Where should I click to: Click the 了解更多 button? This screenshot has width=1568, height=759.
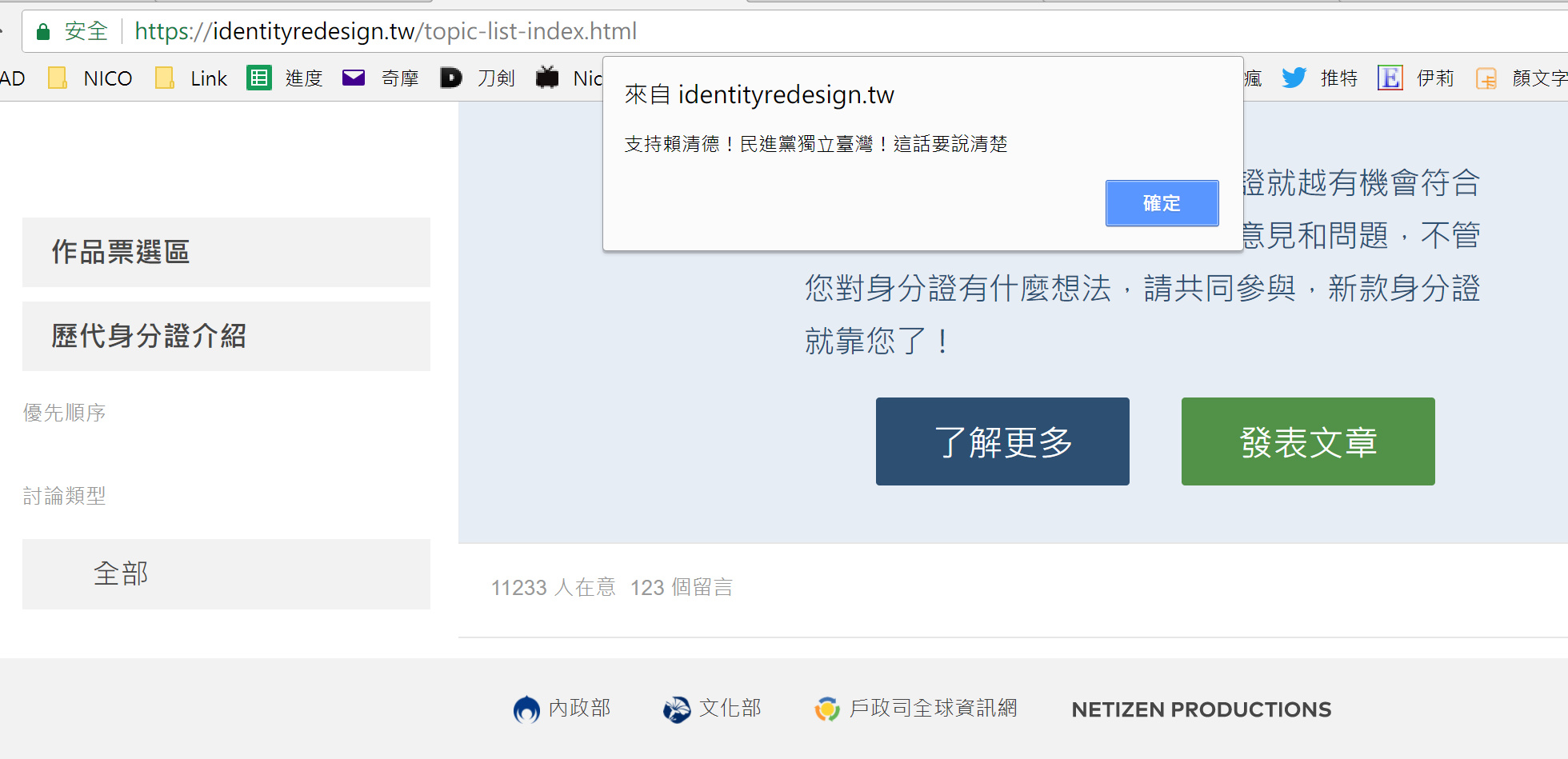pyautogui.click(x=1002, y=441)
